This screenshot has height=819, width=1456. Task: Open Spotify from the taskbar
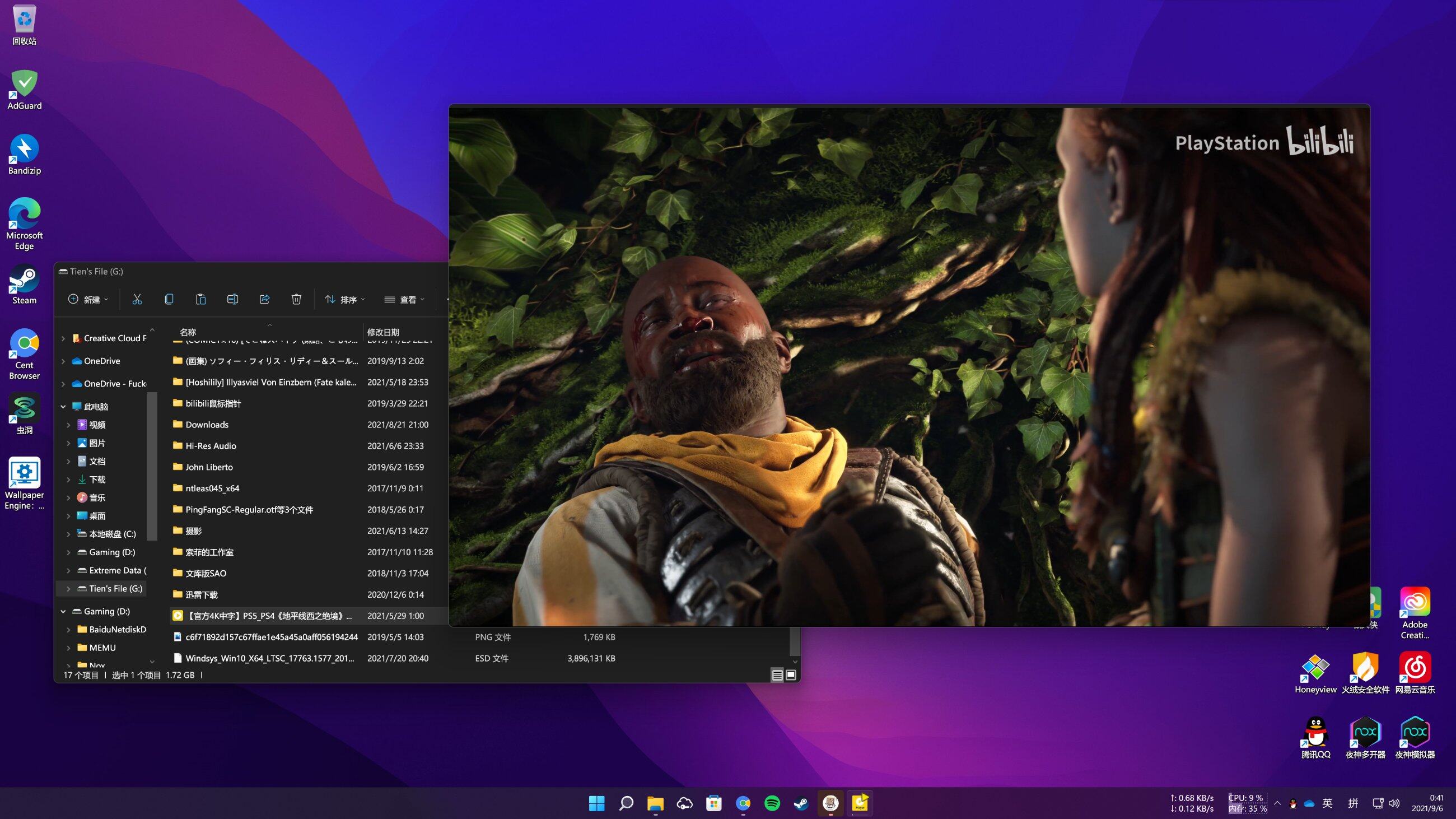click(x=772, y=803)
